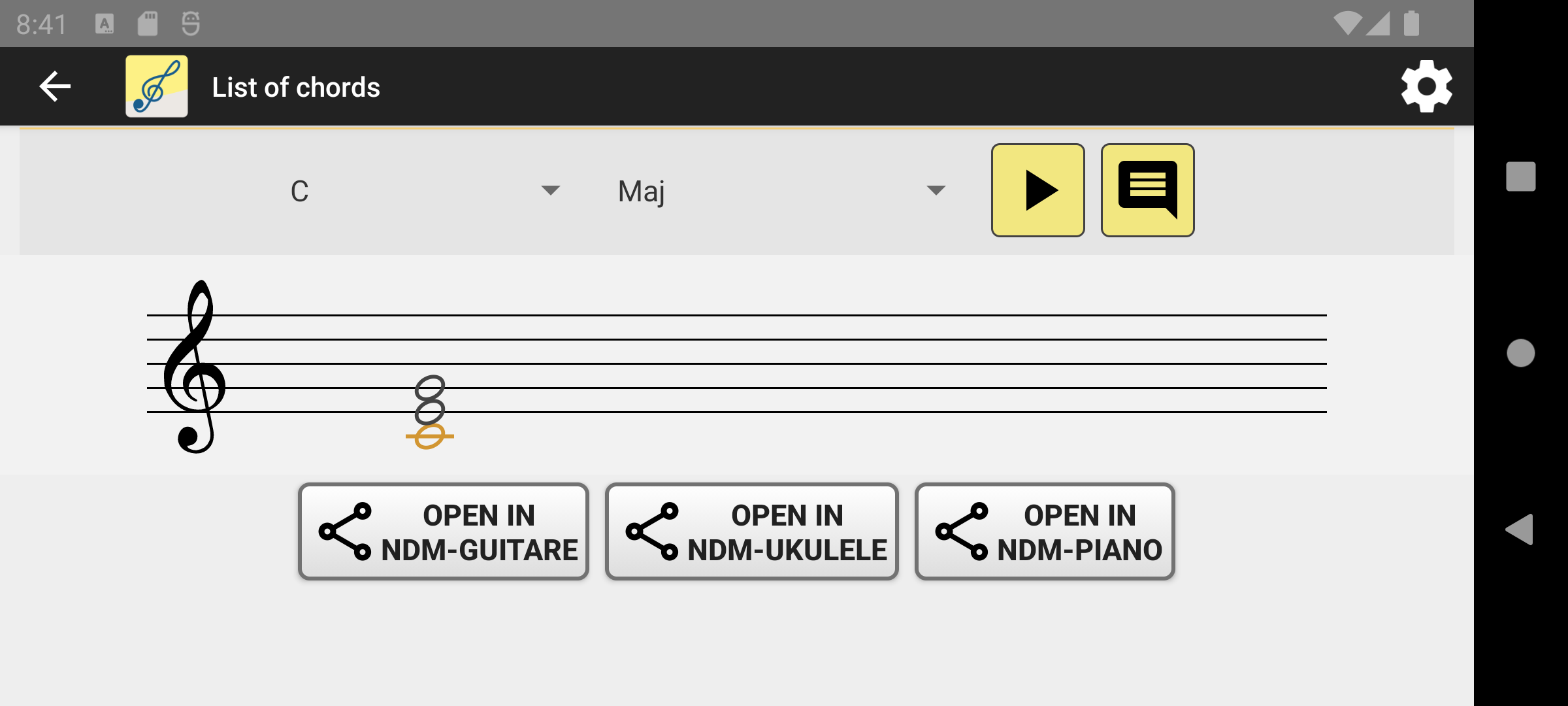
Task: Tap the share icon on the NDM-UKULELE button
Action: 653,531
